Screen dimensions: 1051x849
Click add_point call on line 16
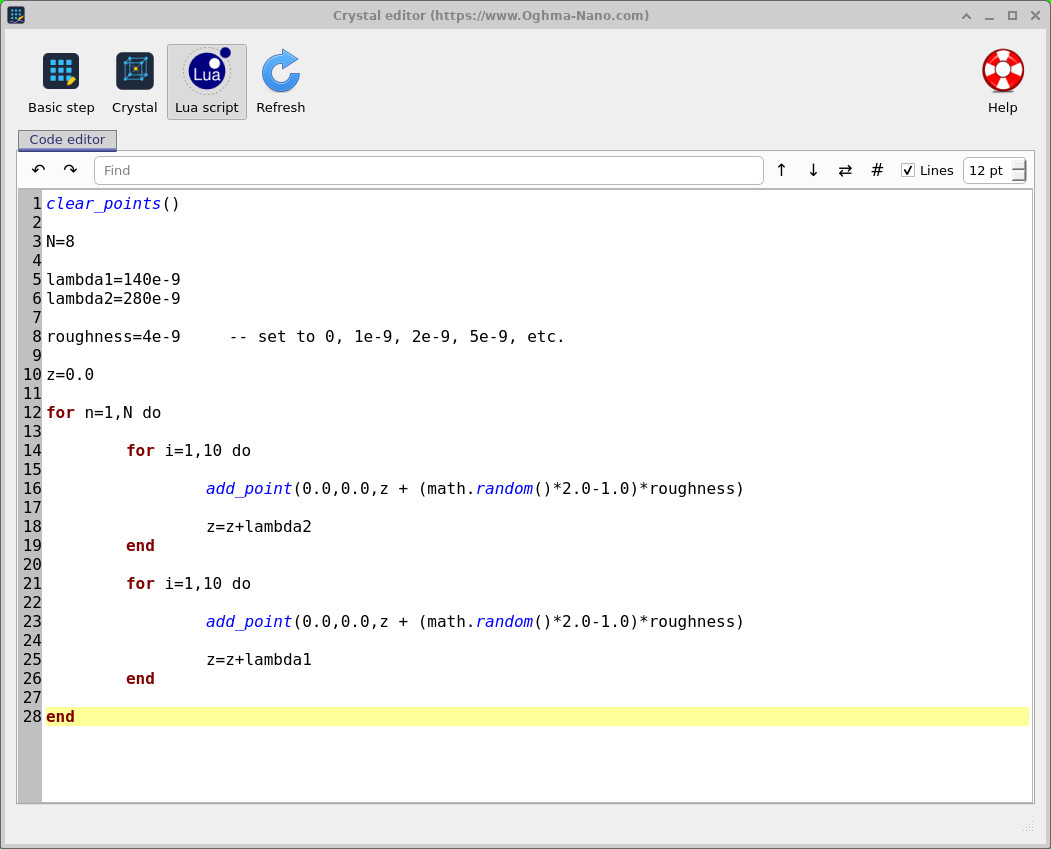475,488
